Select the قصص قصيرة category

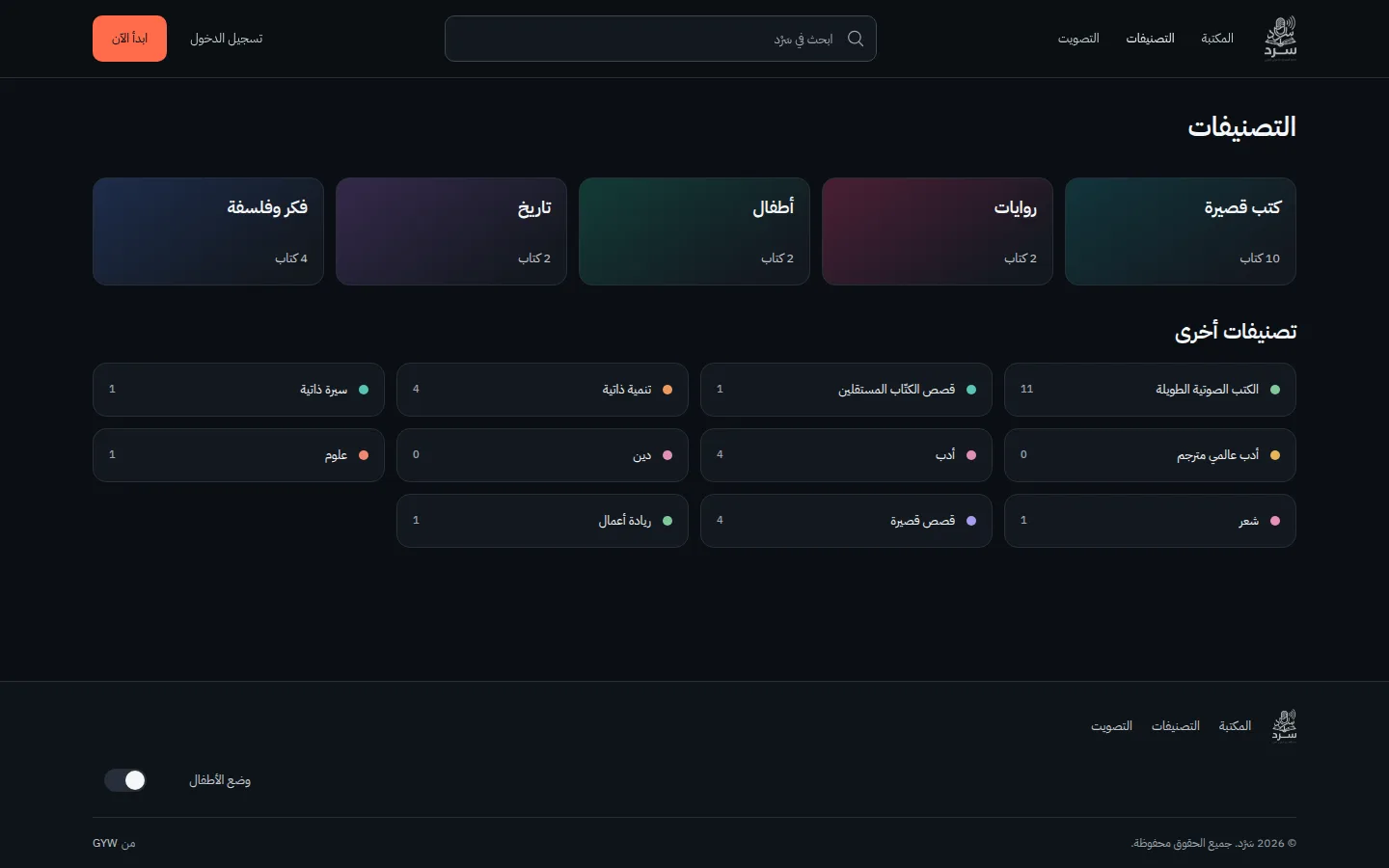coord(846,521)
